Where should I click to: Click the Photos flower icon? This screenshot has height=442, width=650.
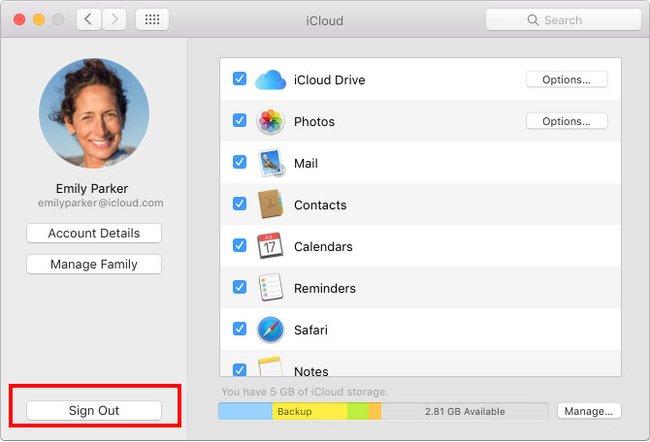pos(270,121)
